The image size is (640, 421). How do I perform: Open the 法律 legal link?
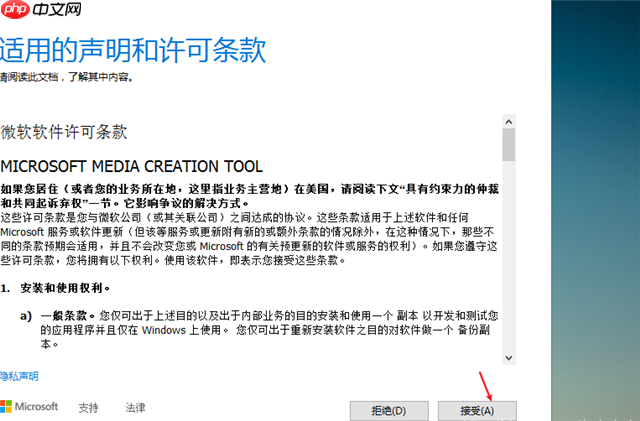[x=135, y=408]
